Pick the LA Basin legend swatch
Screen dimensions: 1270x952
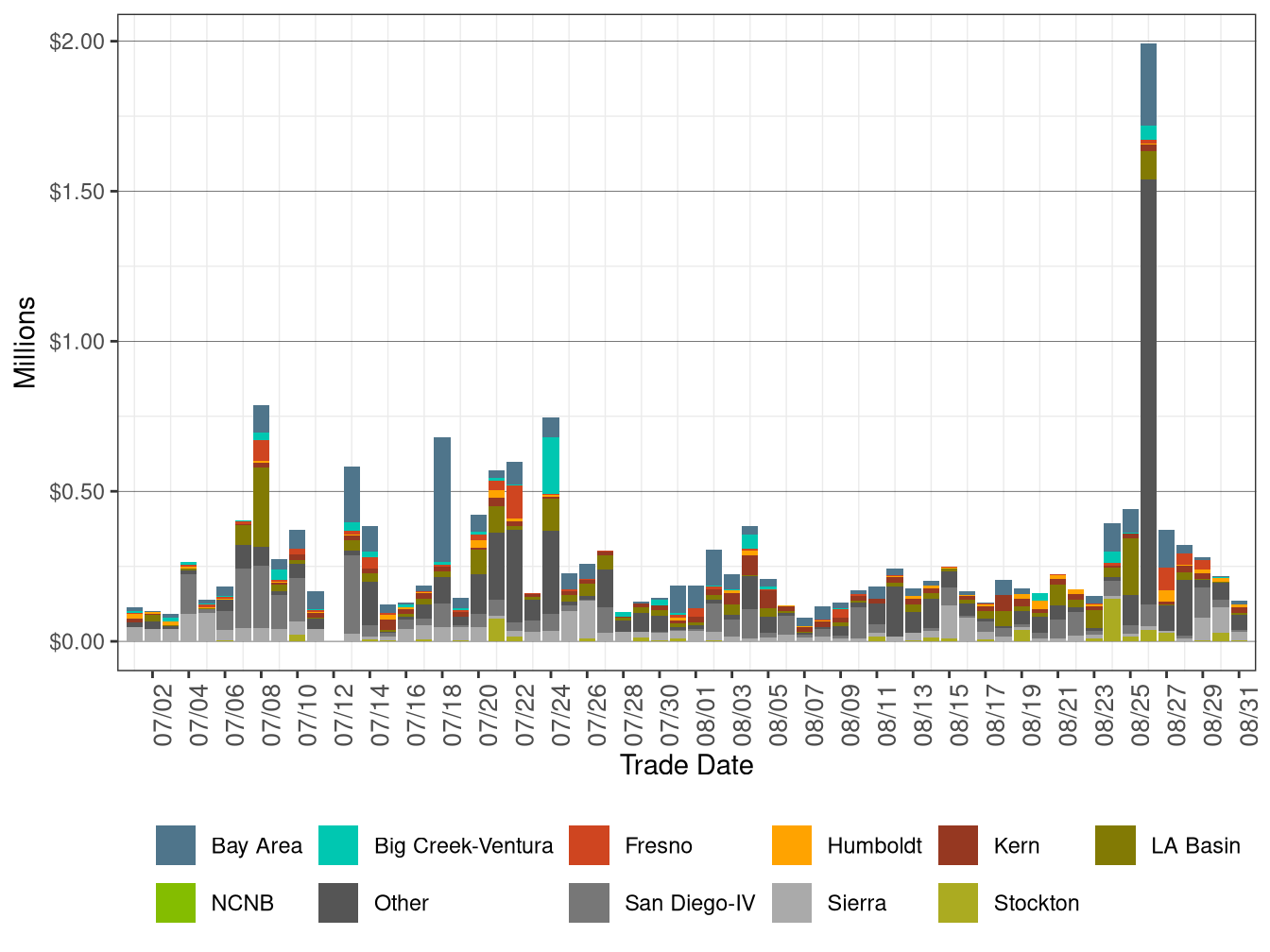pyautogui.click(x=1115, y=845)
